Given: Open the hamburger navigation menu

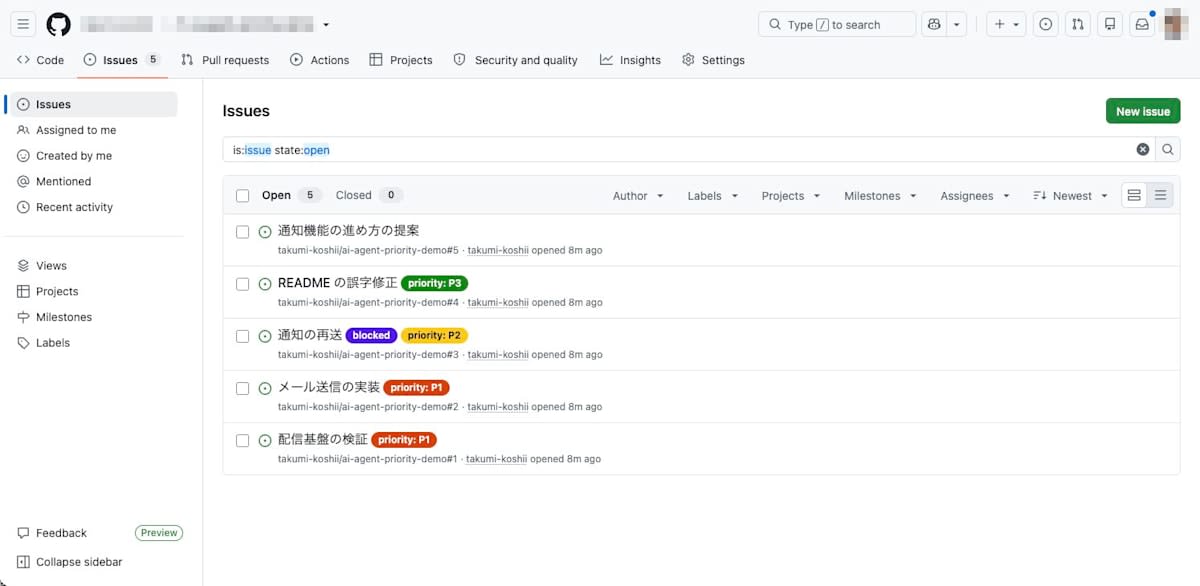Looking at the screenshot, I should click(23, 24).
